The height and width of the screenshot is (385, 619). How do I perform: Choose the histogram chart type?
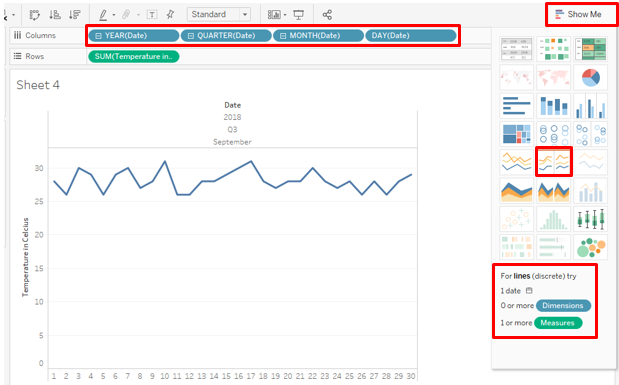tap(553, 219)
